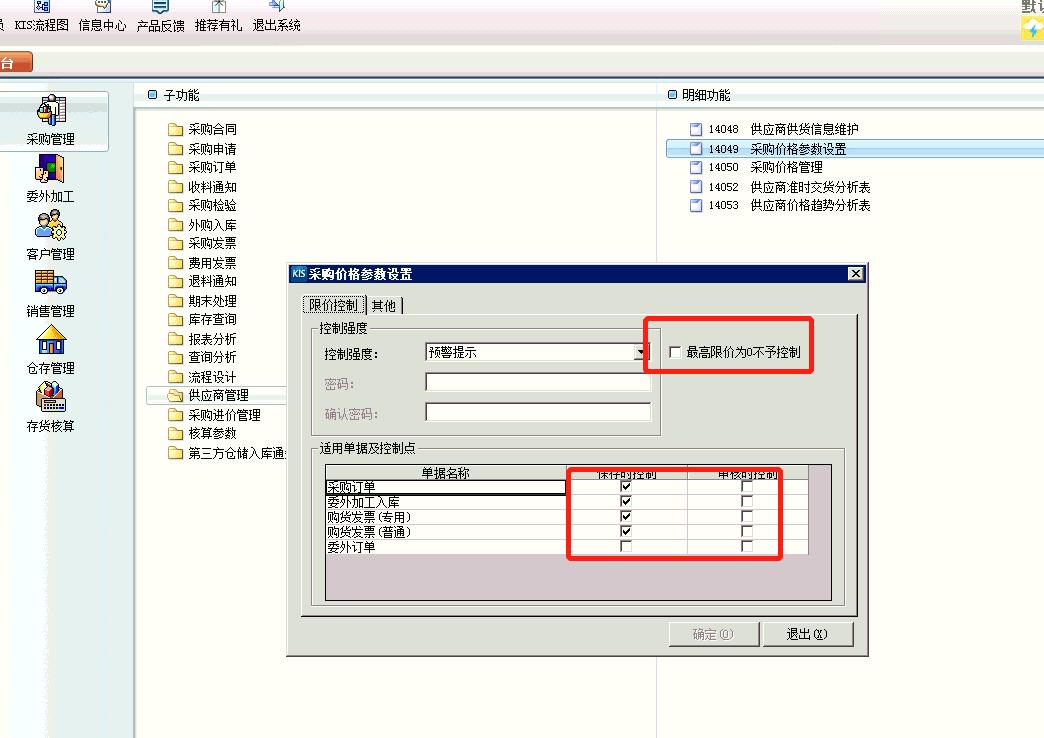Open the 外购入库 folder
The width and height of the screenshot is (1044, 738).
pos(202,224)
